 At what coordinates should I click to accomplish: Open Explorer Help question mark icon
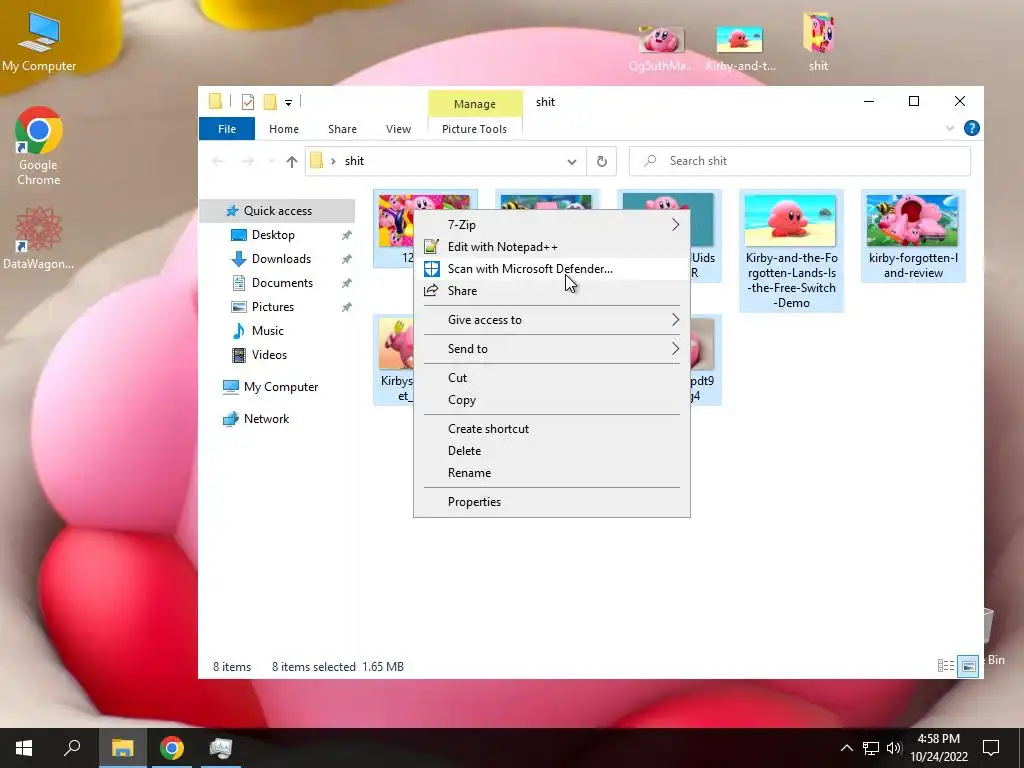point(971,128)
